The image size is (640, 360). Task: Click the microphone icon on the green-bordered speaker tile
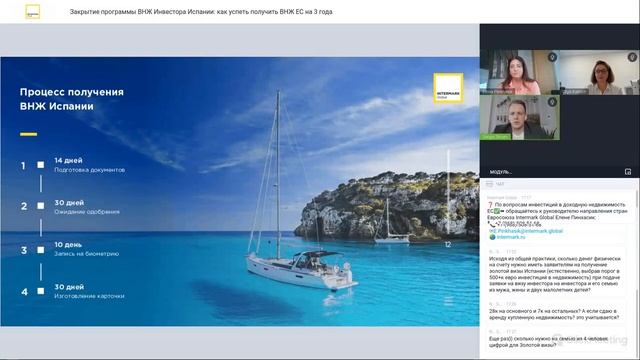(x=552, y=102)
